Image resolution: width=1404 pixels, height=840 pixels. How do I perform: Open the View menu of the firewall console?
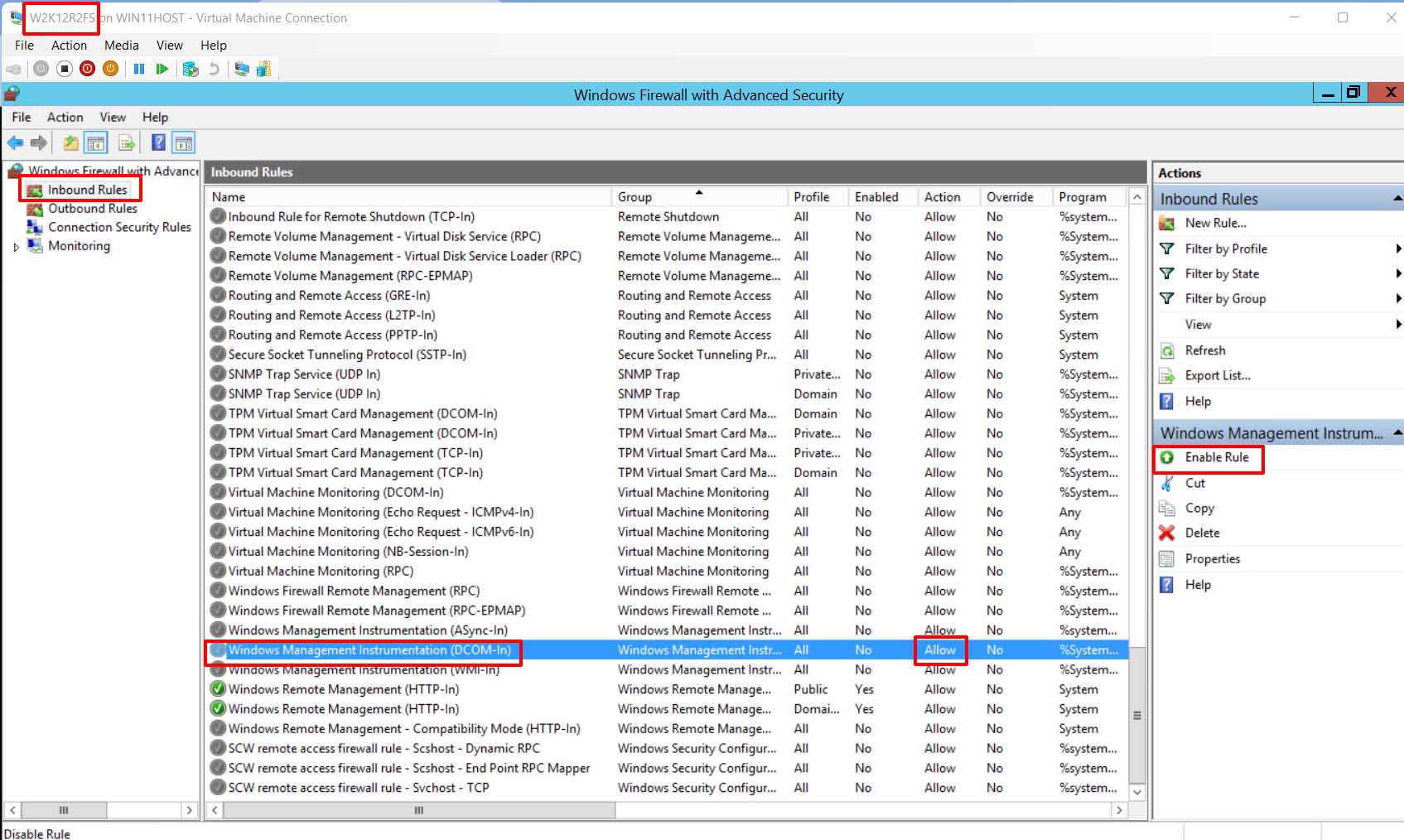click(113, 118)
